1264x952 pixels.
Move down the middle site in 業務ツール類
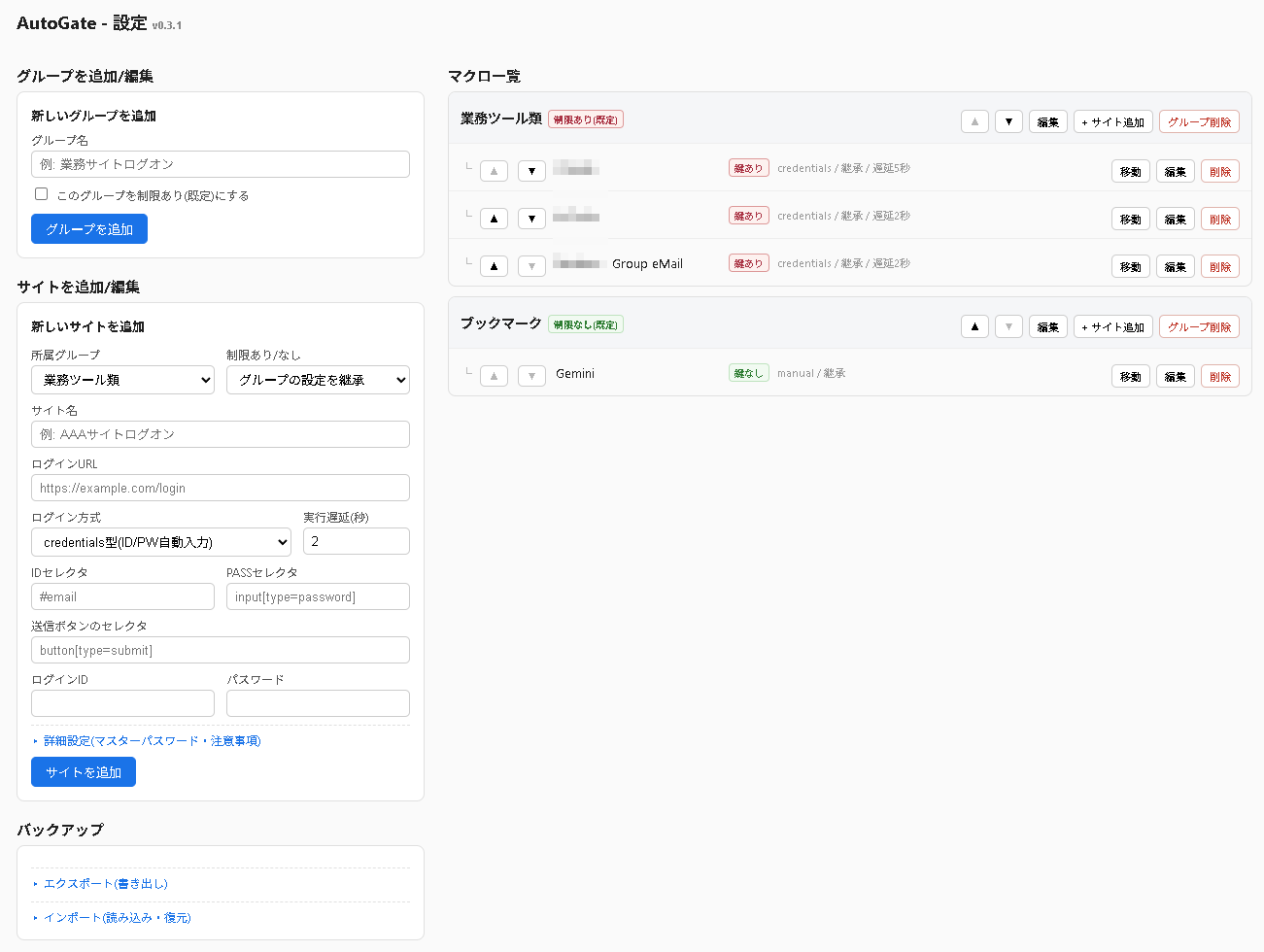click(x=531, y=219)
